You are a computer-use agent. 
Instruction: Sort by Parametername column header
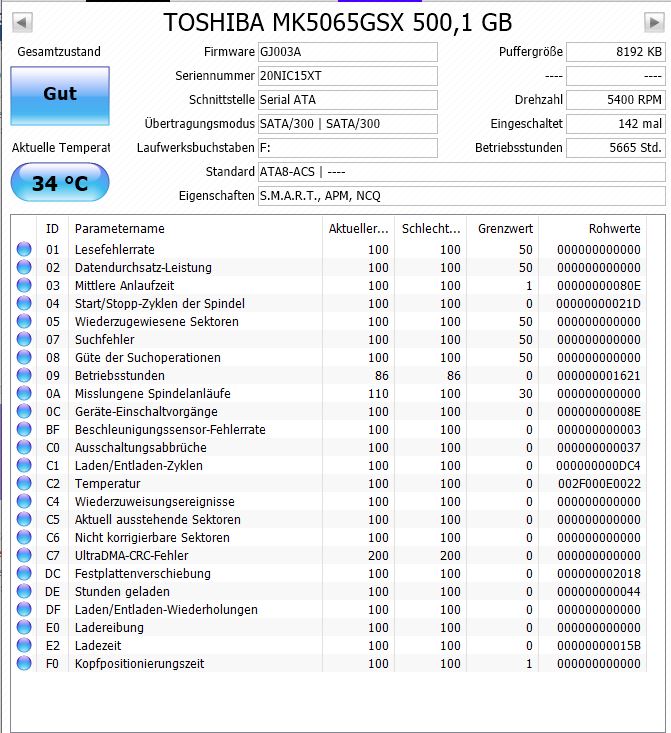[195, 229]
